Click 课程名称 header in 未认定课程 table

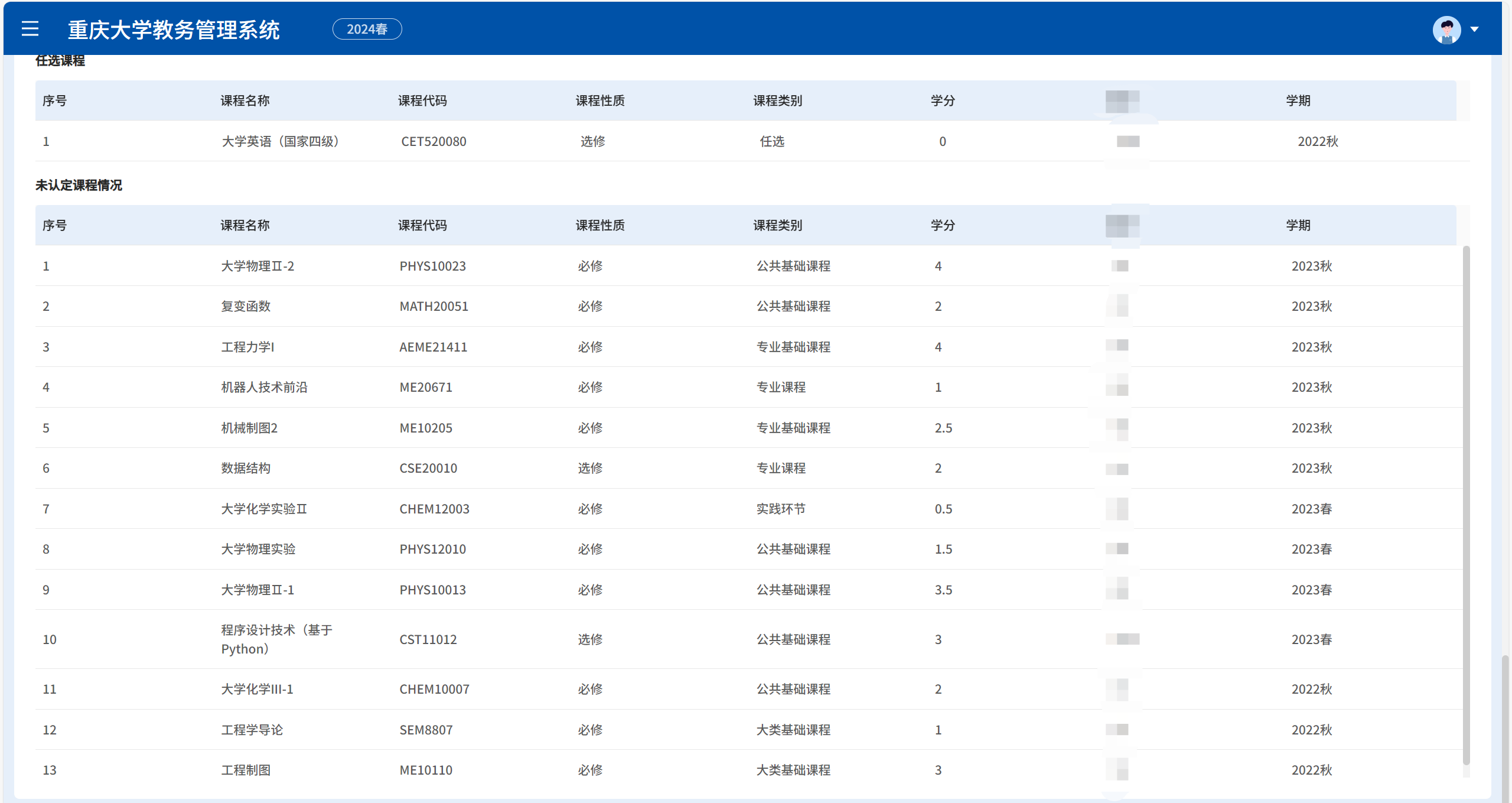(x=245, y=225)
